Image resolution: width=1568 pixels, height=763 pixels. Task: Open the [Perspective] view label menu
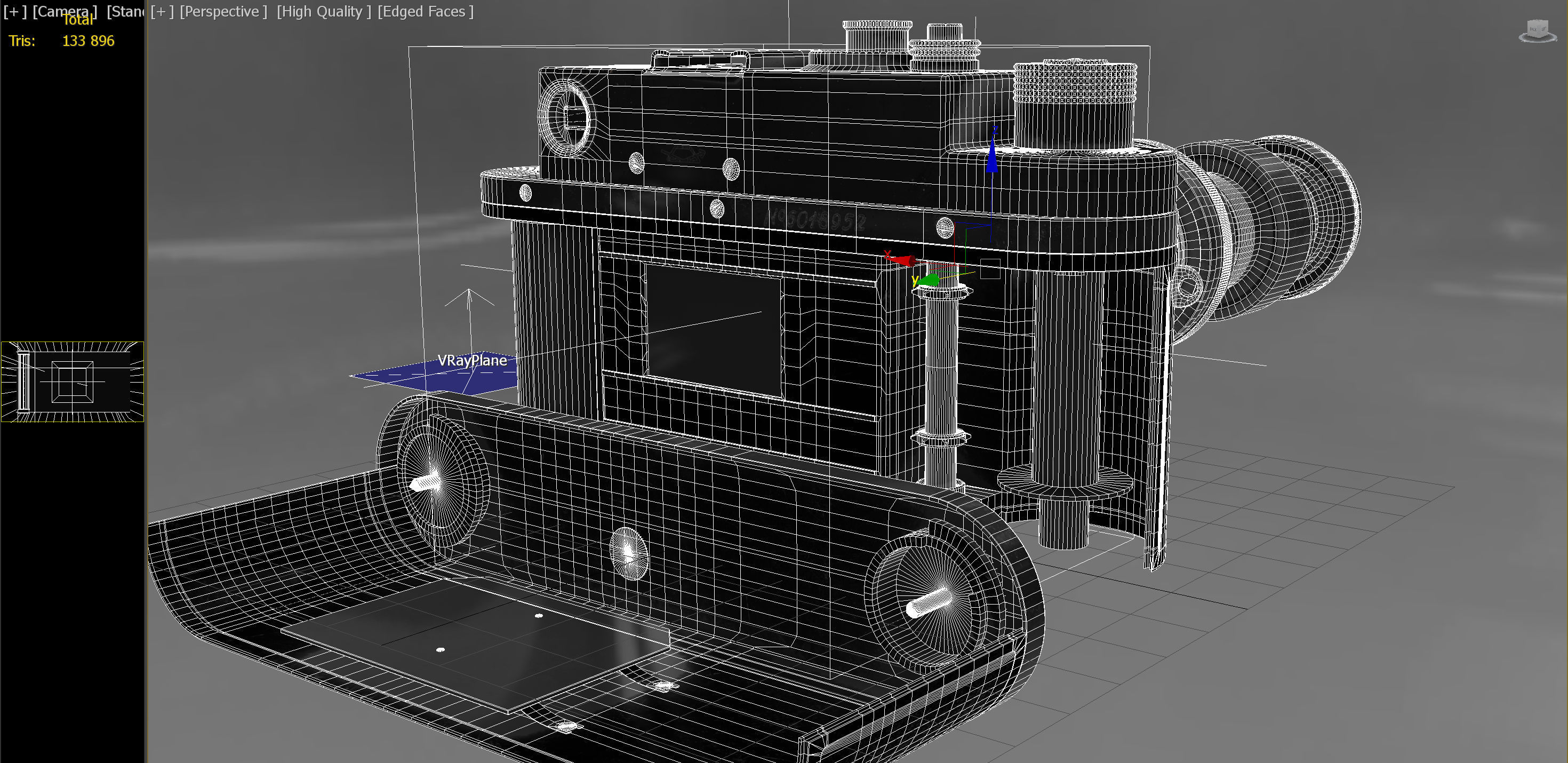(223, 12)
